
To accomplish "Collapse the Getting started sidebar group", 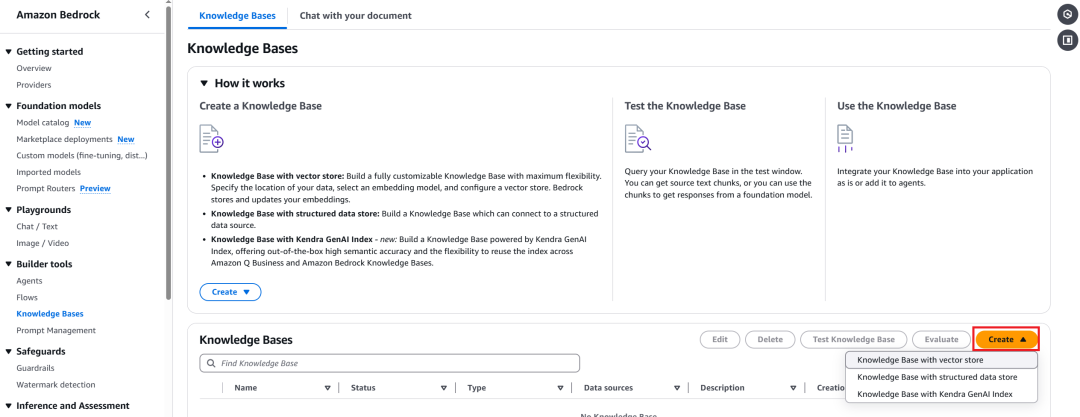I will [9, 52].
